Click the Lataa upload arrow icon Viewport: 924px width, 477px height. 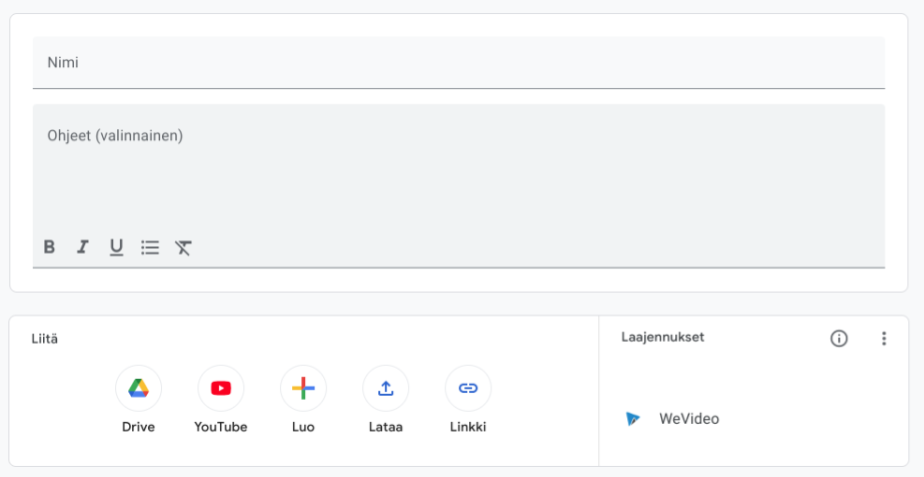[386, 389]
